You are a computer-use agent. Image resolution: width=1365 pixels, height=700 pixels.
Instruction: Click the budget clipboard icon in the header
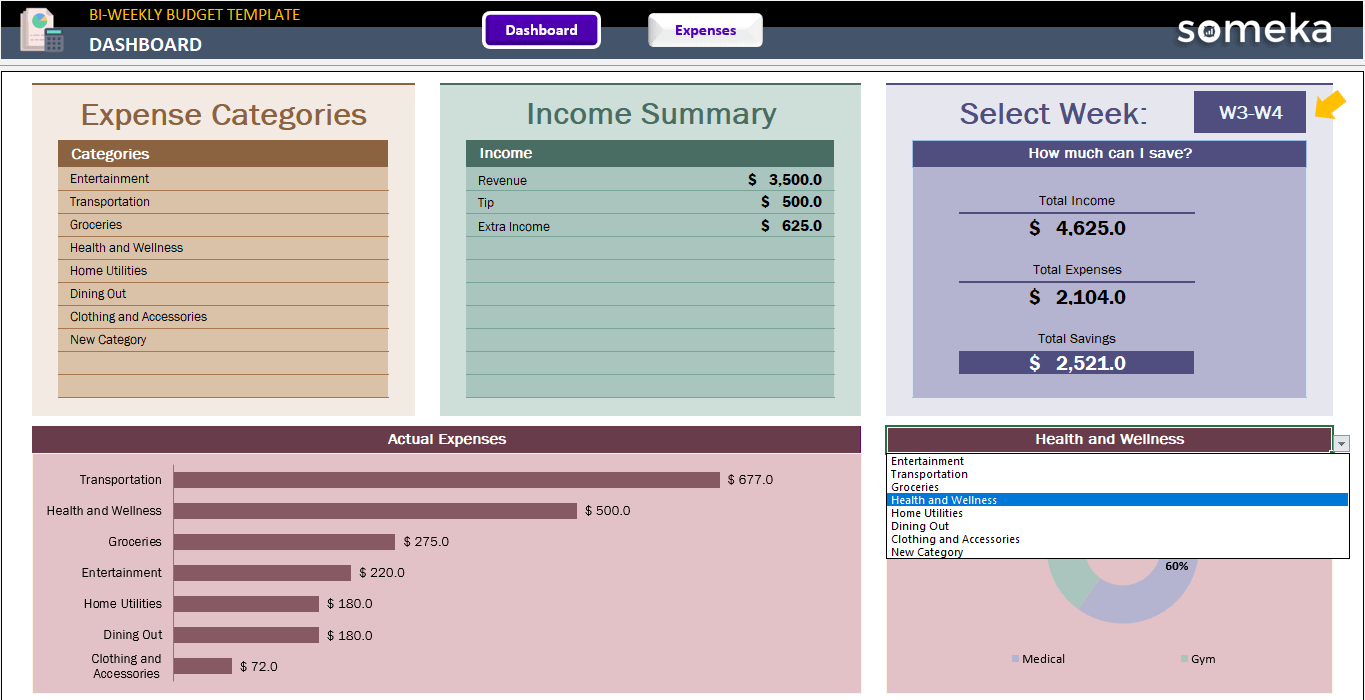pyautogui.click(x=40, y=30)
